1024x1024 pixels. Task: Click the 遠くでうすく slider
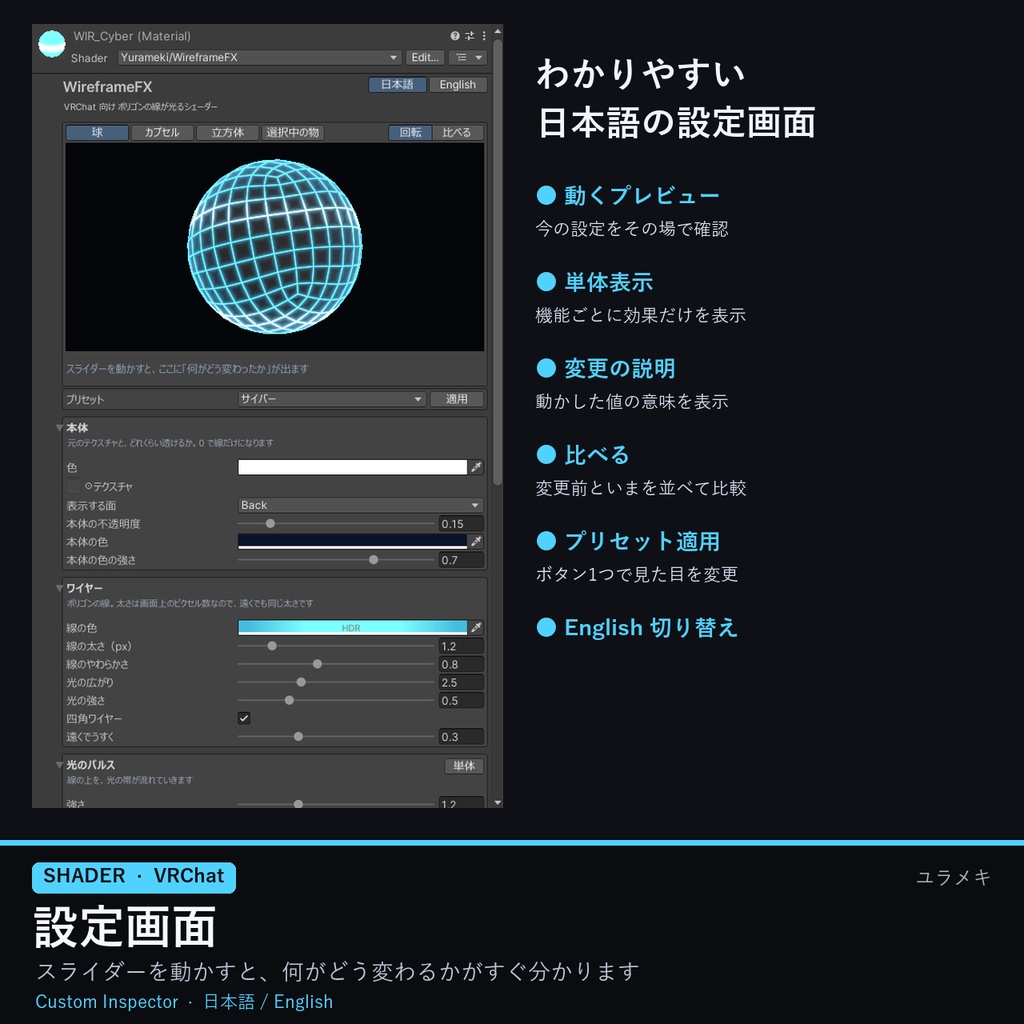click(336, 737)
